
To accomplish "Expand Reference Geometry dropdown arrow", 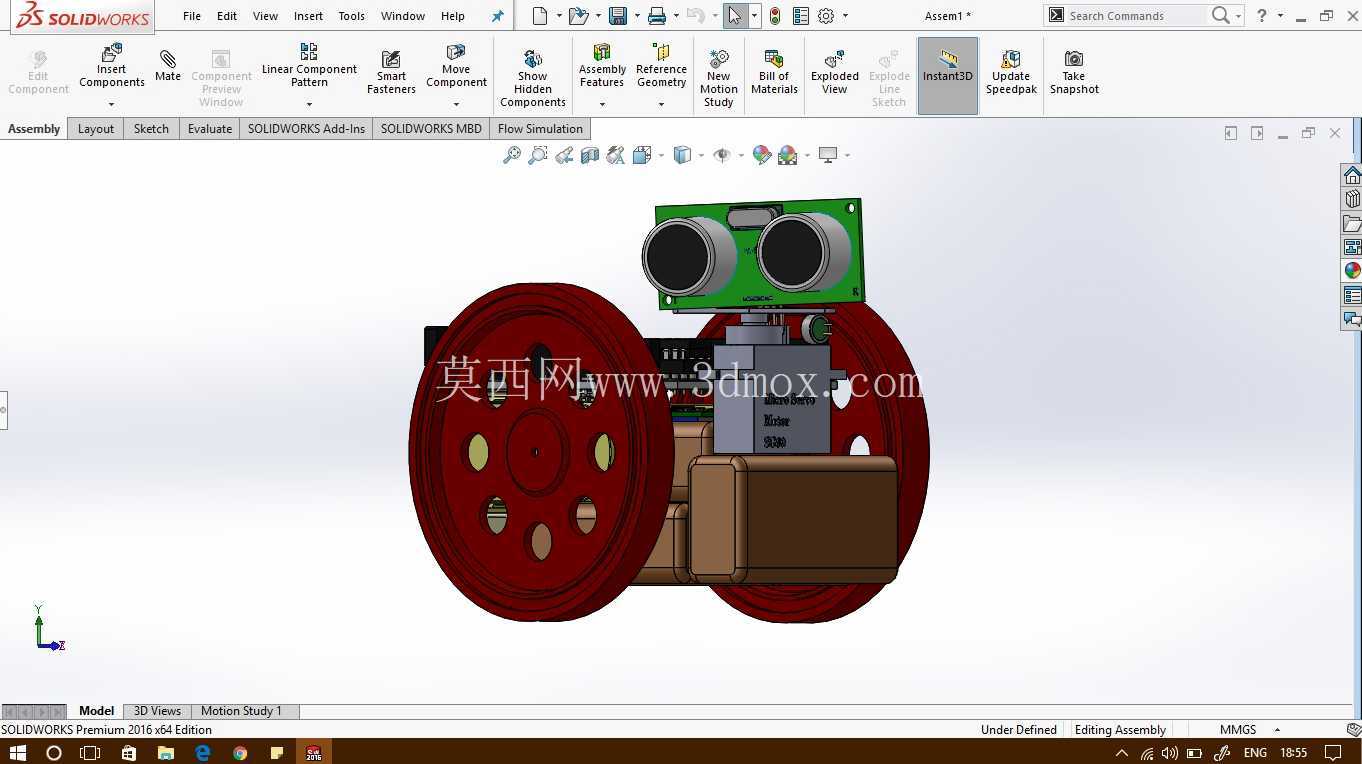I will pos(661,104).
